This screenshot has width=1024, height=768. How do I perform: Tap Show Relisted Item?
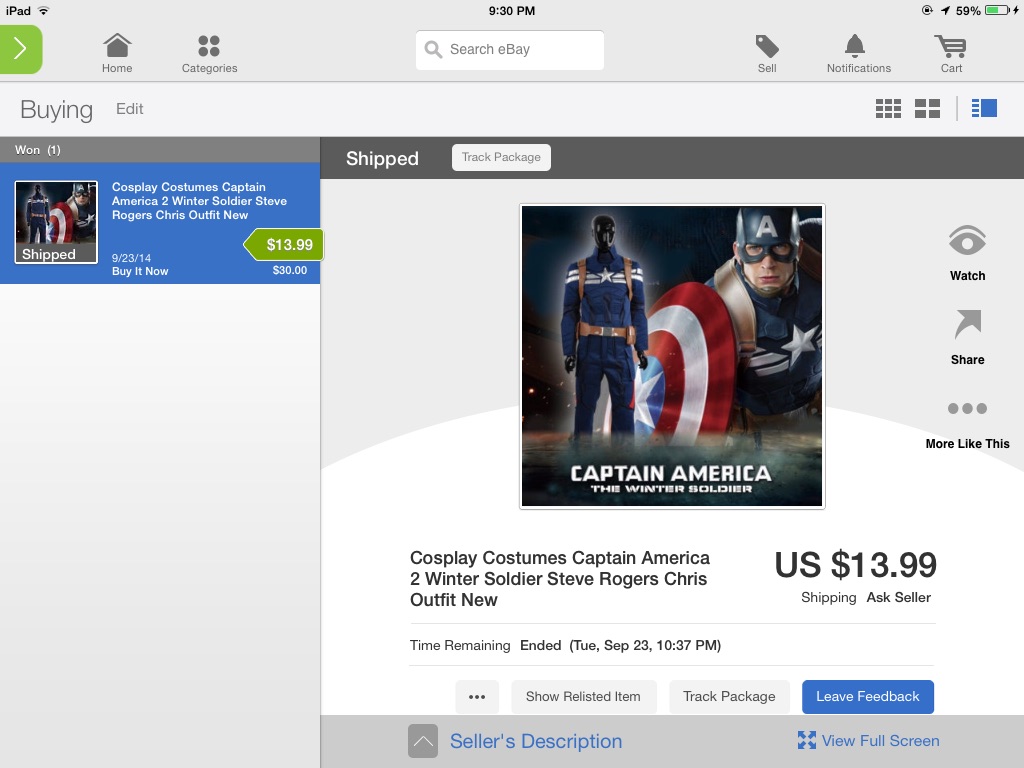[x=583, y=697]
